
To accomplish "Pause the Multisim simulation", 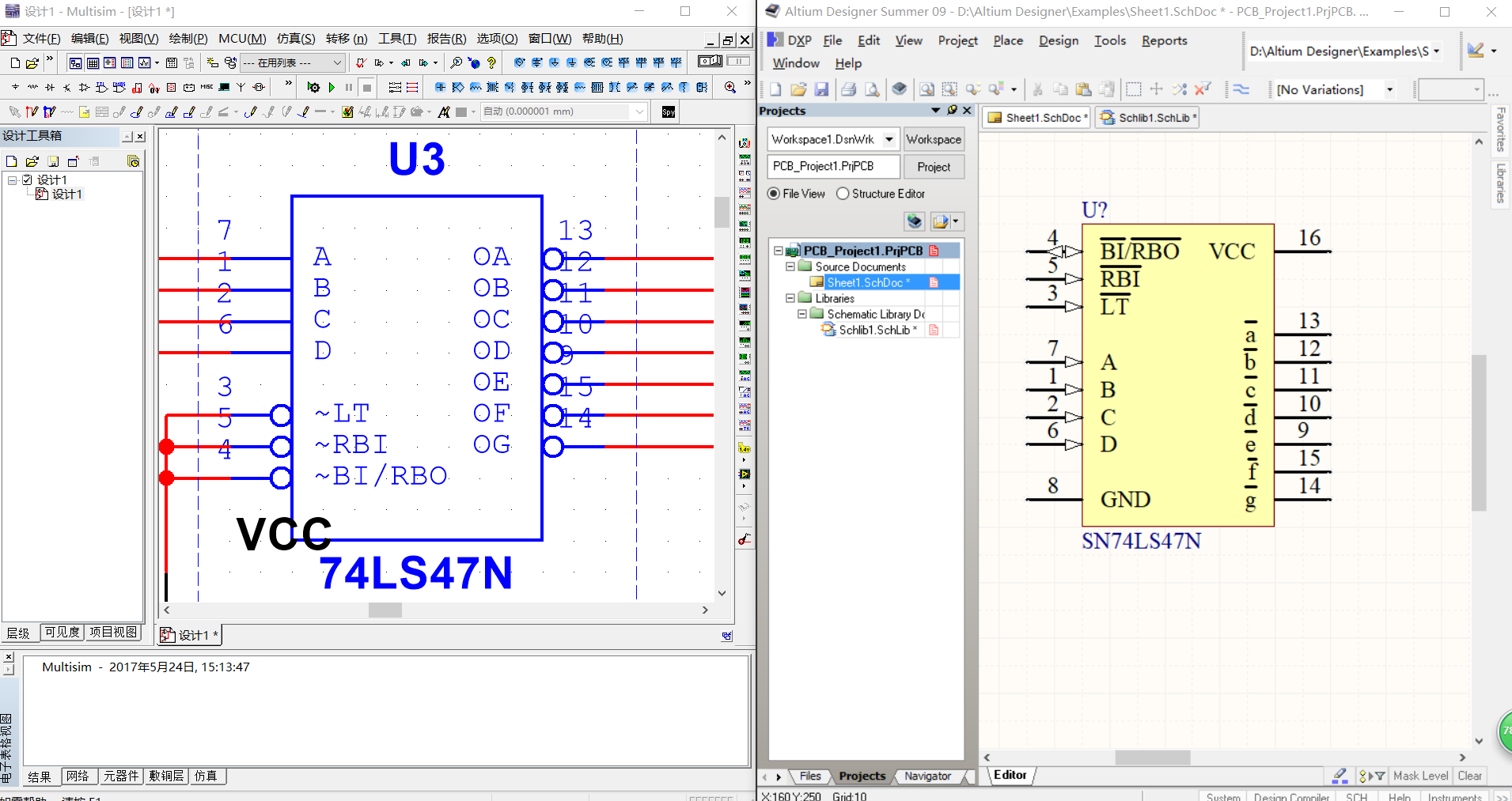I will coord(349,87).
